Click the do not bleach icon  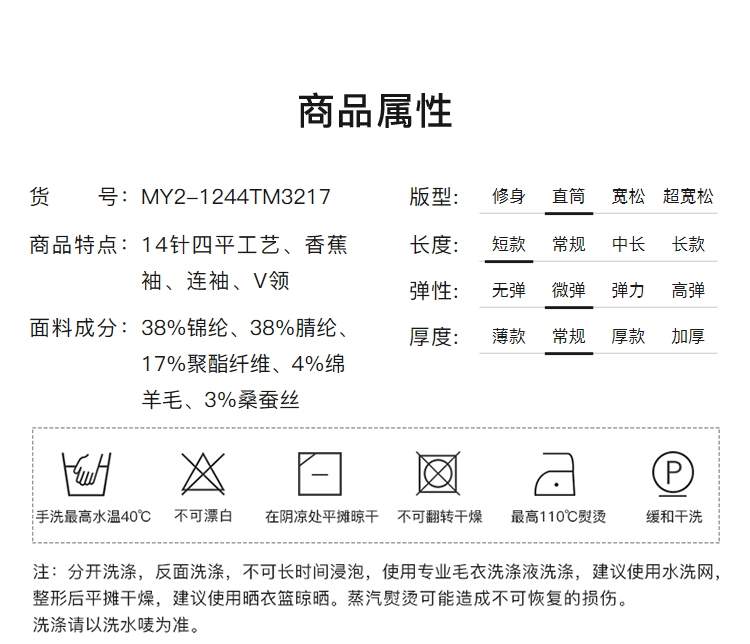pos(204,472)
